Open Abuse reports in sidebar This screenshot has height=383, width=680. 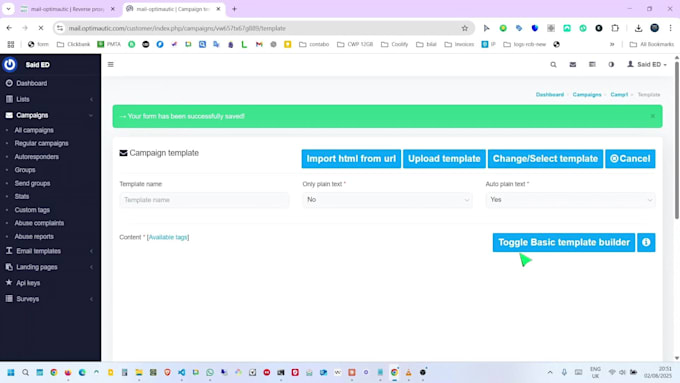34,236
